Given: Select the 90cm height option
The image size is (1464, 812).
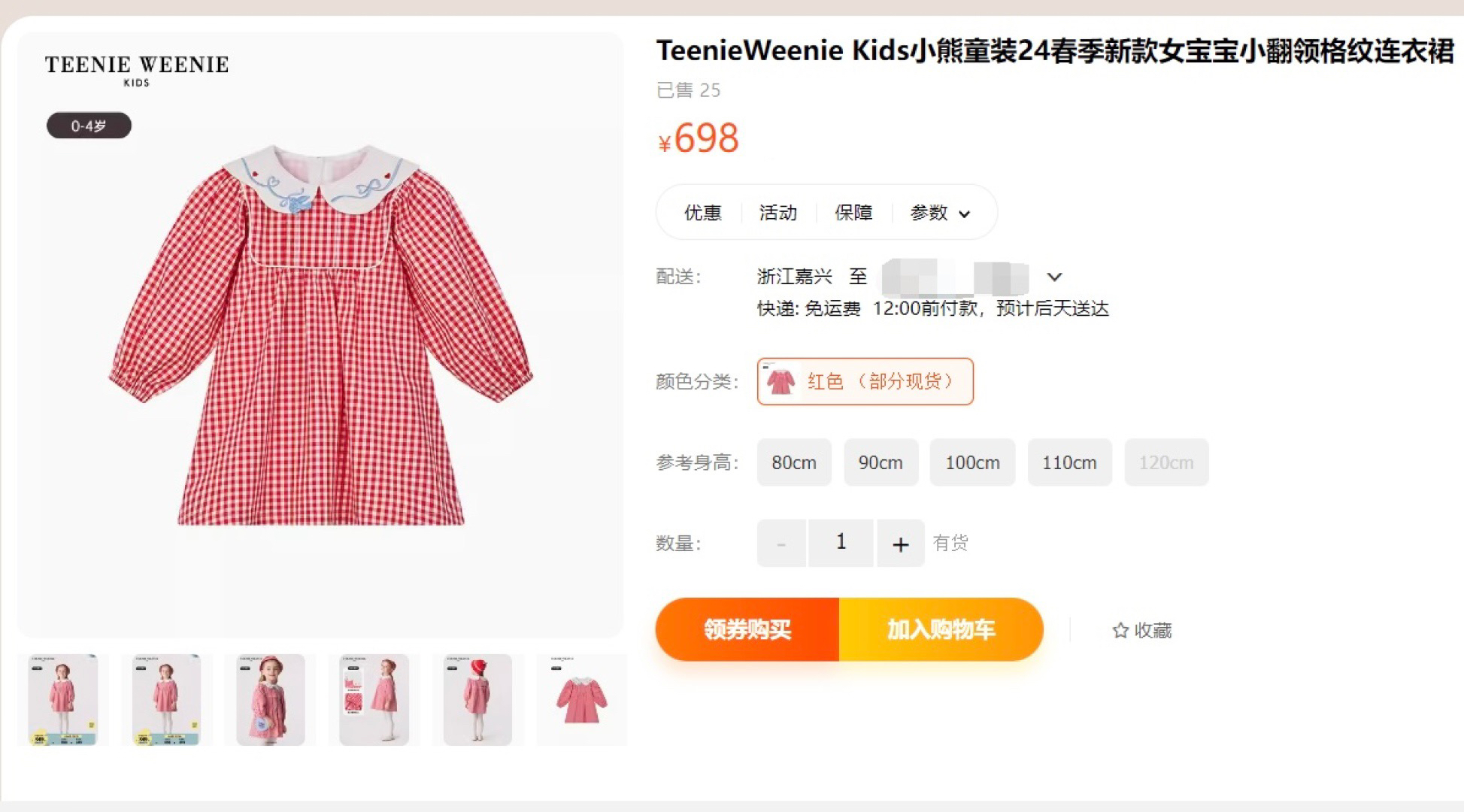Looking at the screenshot, I should pos(881,462).
